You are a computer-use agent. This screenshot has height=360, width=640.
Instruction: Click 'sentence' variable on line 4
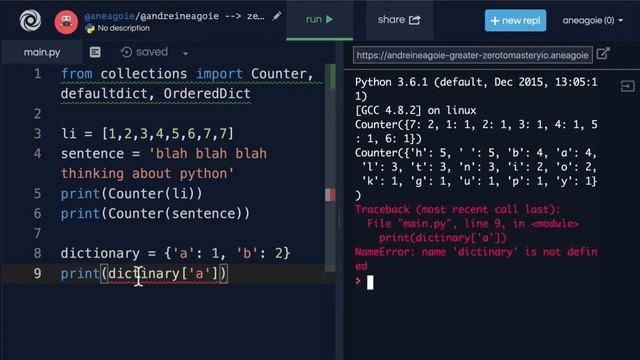click(92, 154)
